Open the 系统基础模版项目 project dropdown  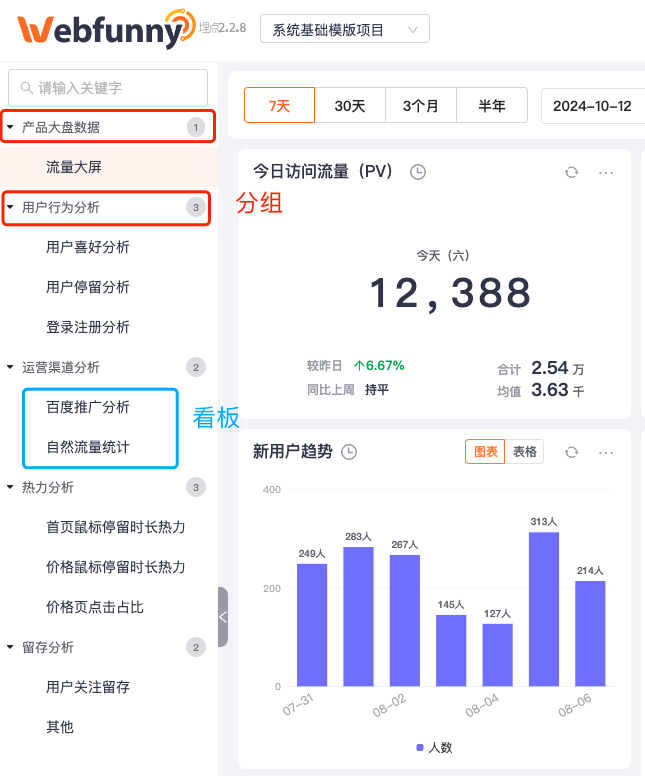pyautogui.click(x=345, y=29)
